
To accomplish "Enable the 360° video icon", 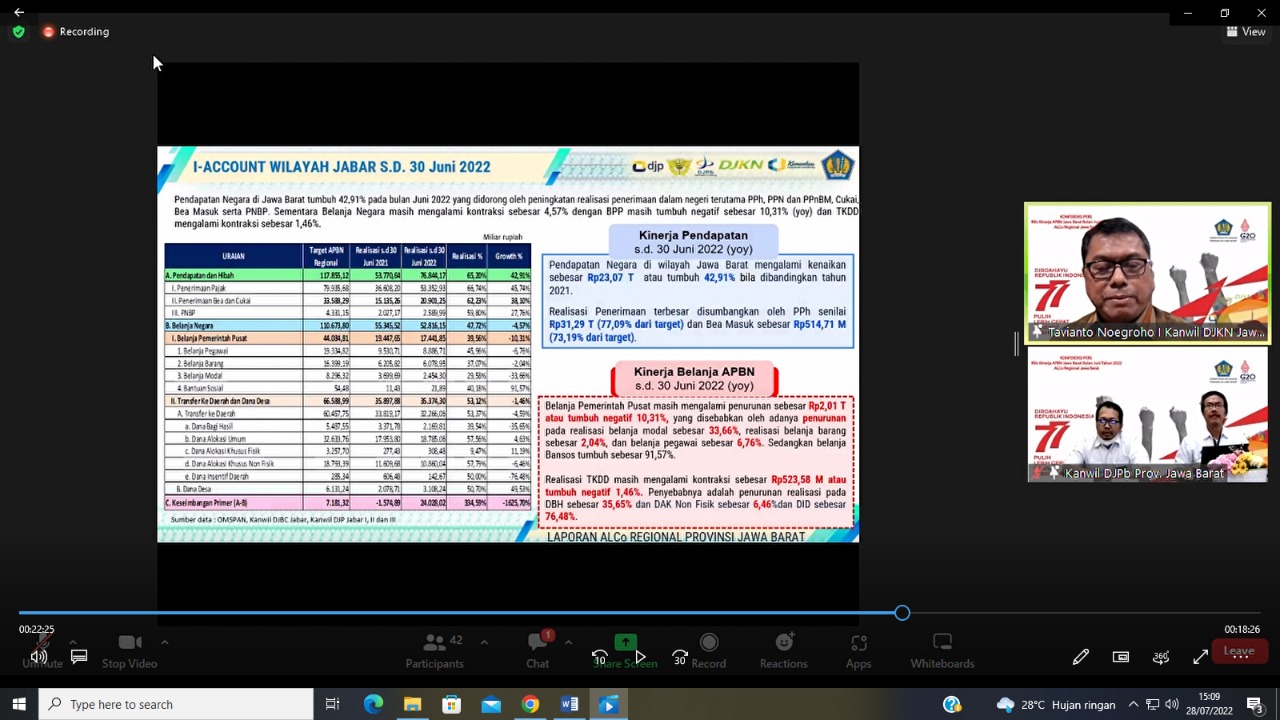I will [1161, 657].
